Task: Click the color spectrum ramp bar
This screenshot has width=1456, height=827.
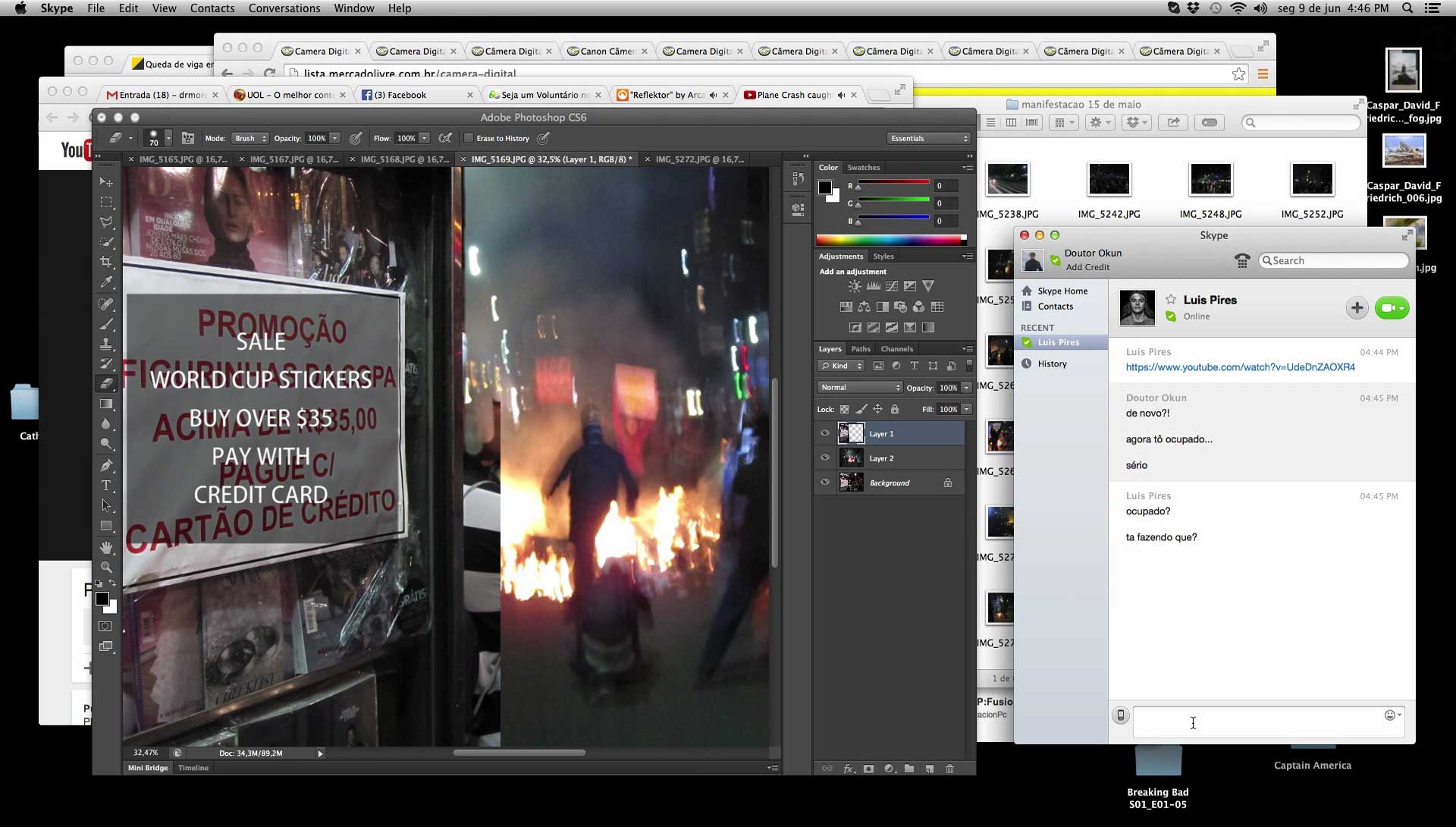Action: 889,240
